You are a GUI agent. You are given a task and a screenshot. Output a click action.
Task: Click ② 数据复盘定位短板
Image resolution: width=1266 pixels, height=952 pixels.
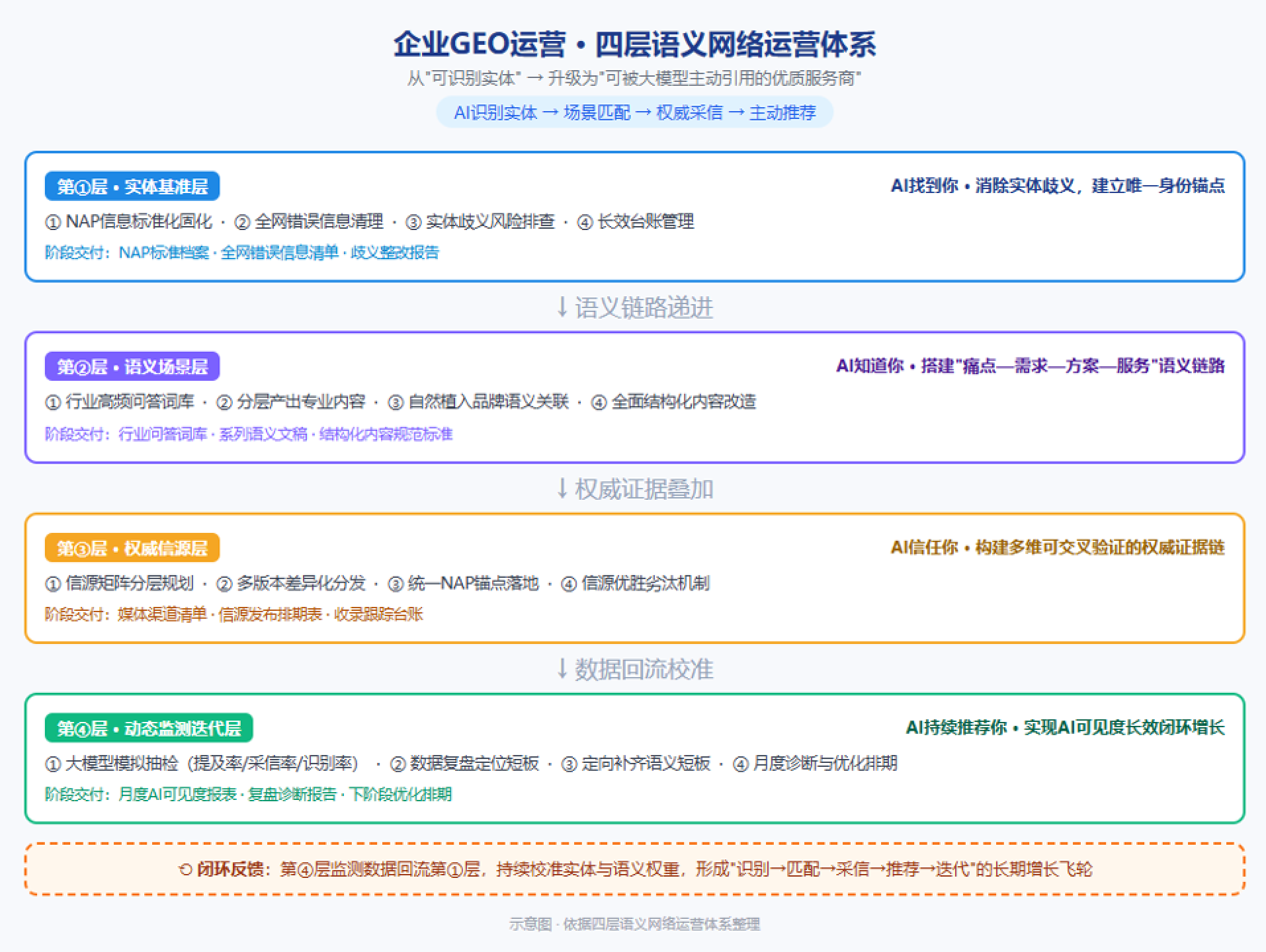(464, 764)
